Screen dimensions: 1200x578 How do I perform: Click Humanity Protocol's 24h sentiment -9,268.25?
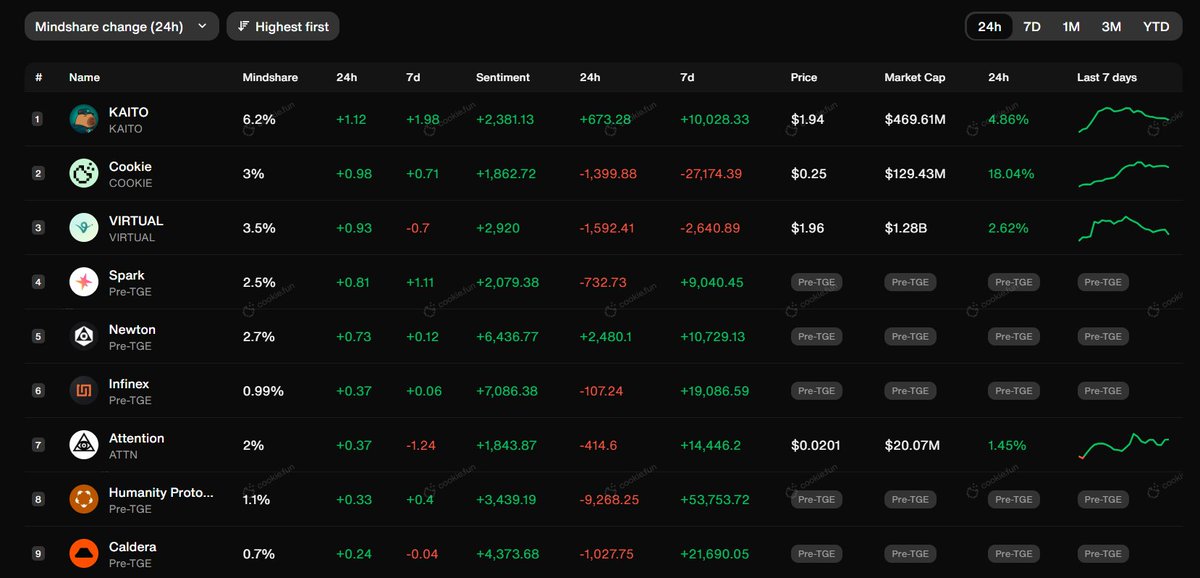tap(609, 499)
